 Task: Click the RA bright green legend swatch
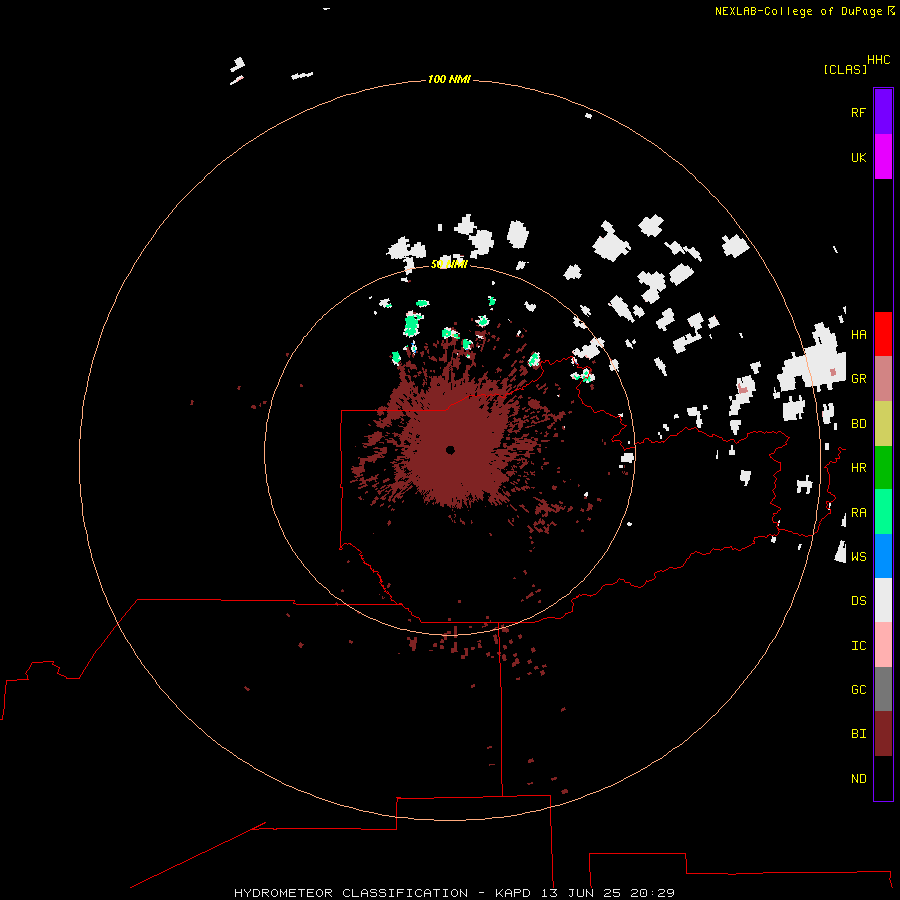[x=883, y=512]
